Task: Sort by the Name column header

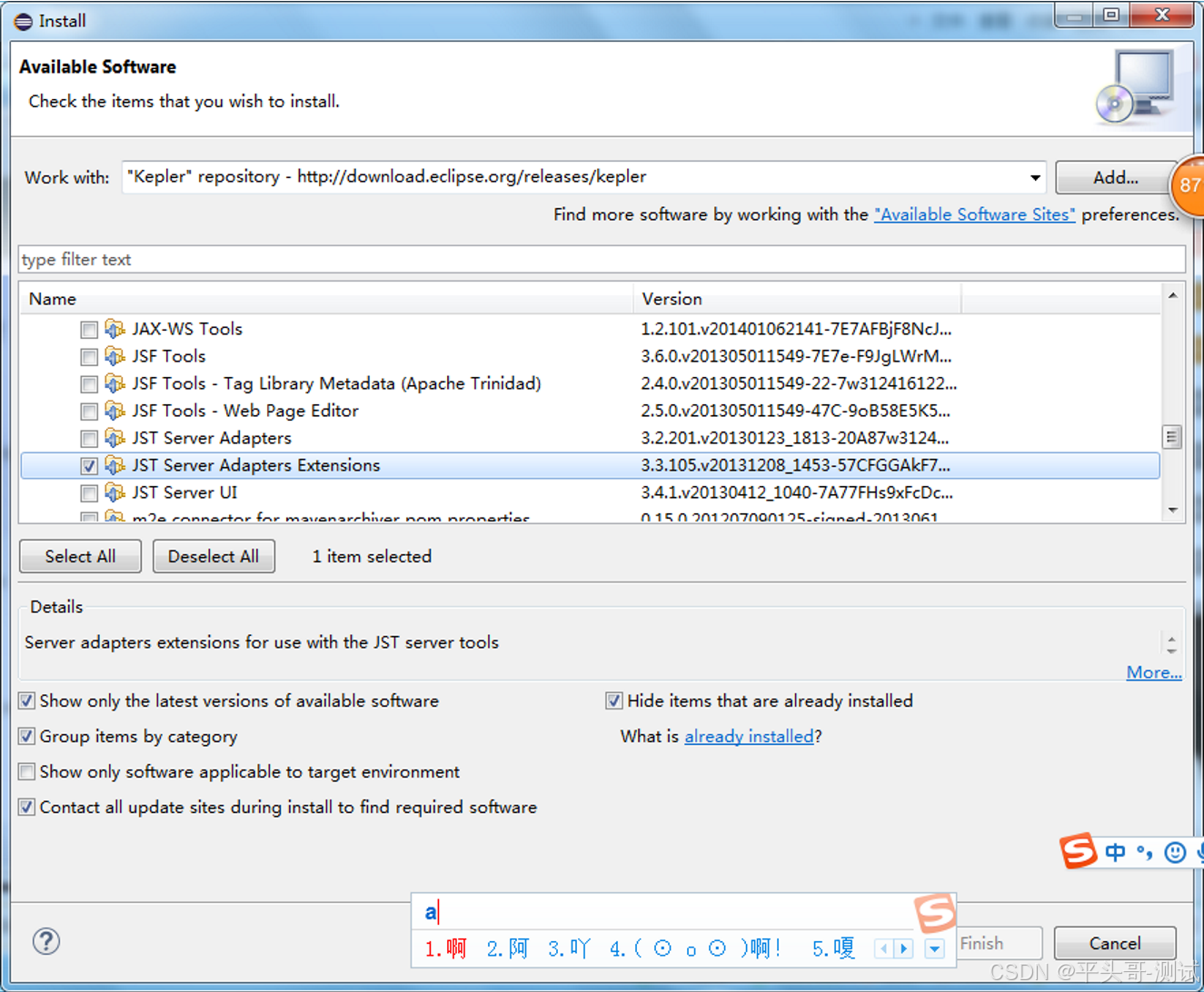Action: (x=326, y=299)
